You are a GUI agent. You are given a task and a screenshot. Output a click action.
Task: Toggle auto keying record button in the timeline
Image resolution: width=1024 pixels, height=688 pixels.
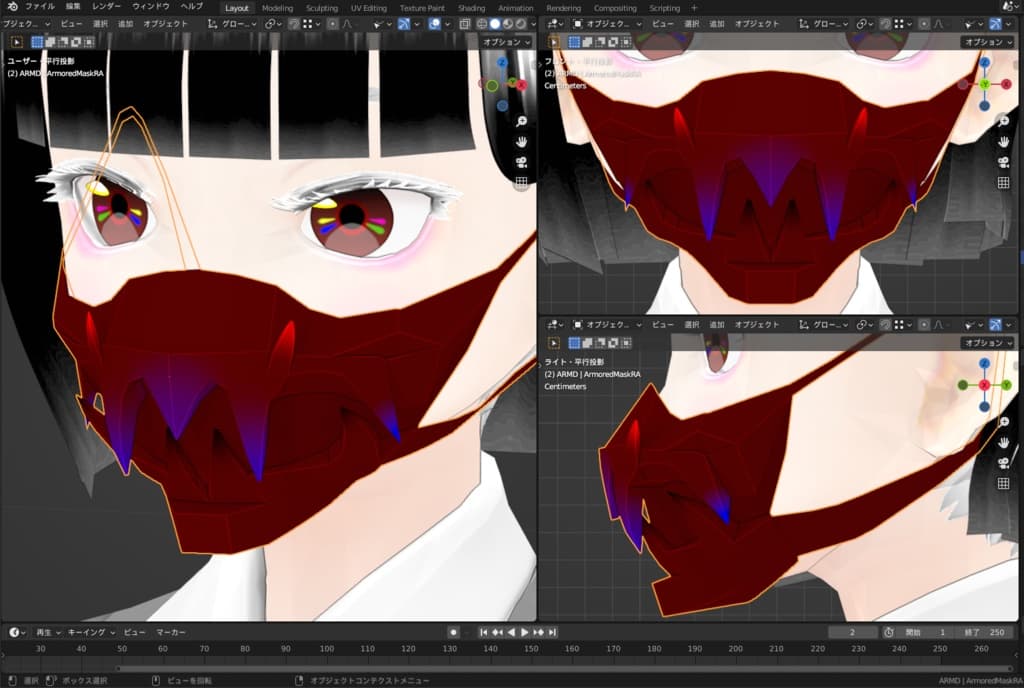[x=453, y=632]
